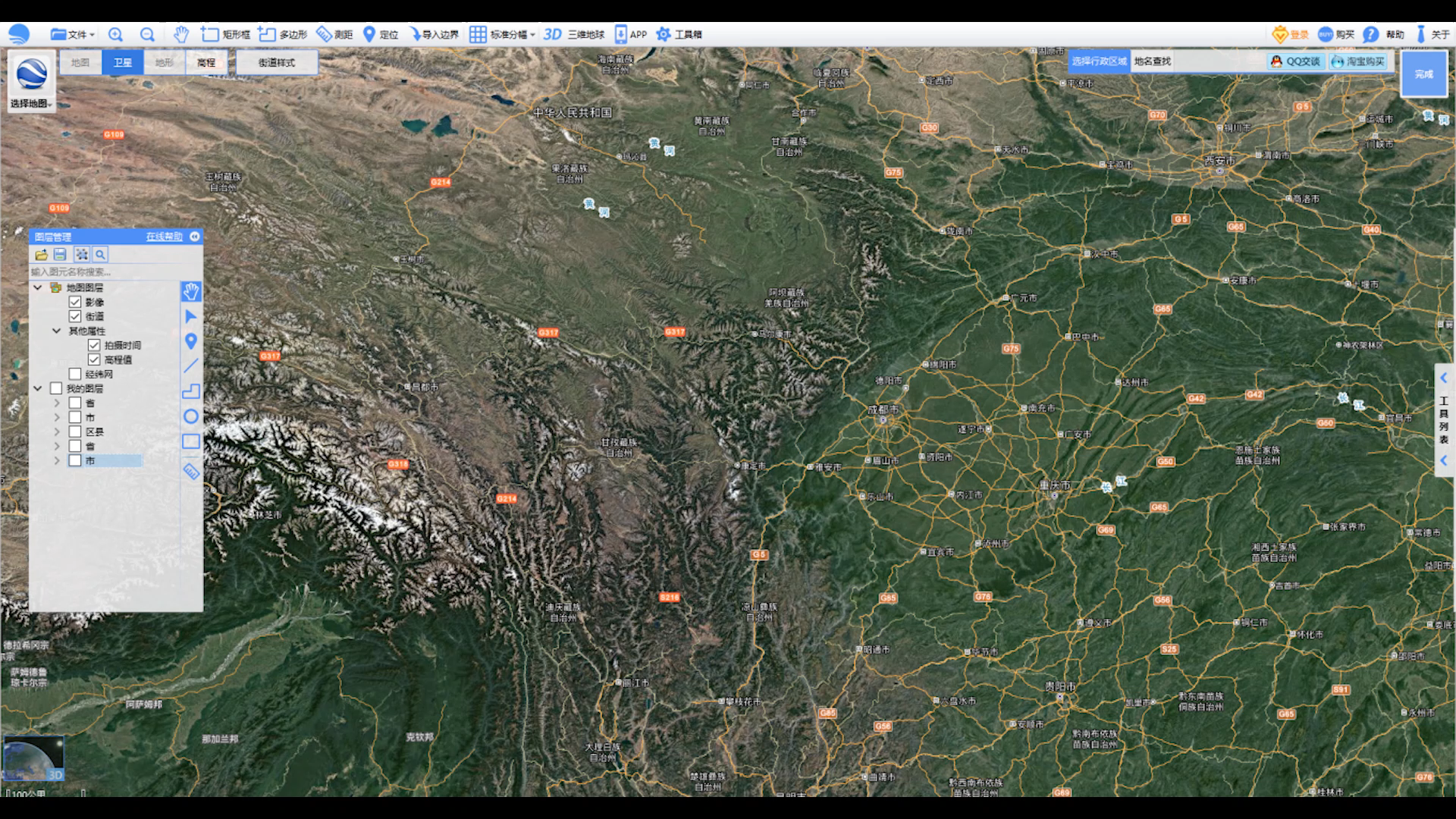
Task: Select the circle drawing tool
Action: tap(191, 416)
